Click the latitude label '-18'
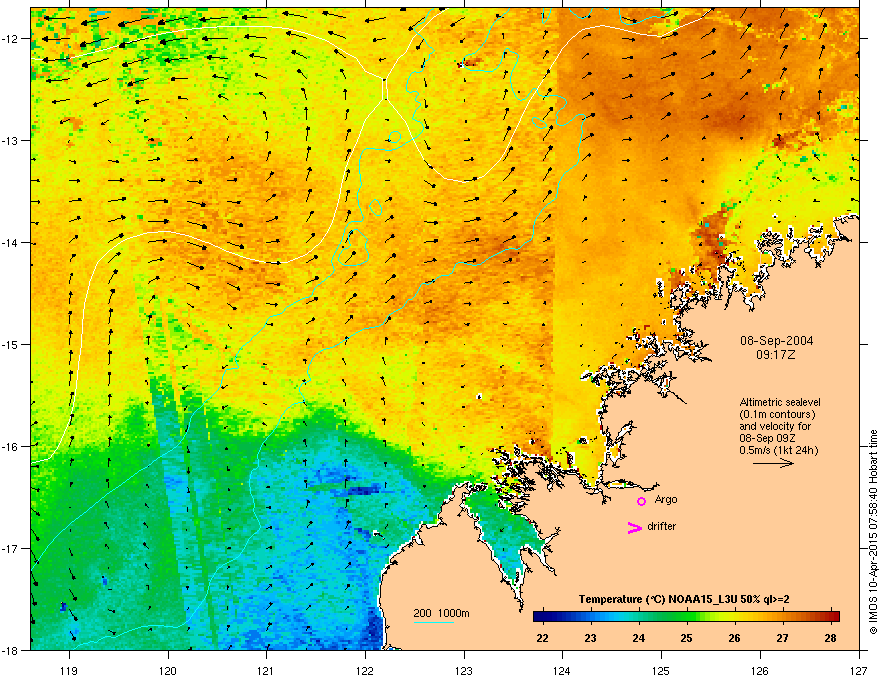 [x=10, y=650]
